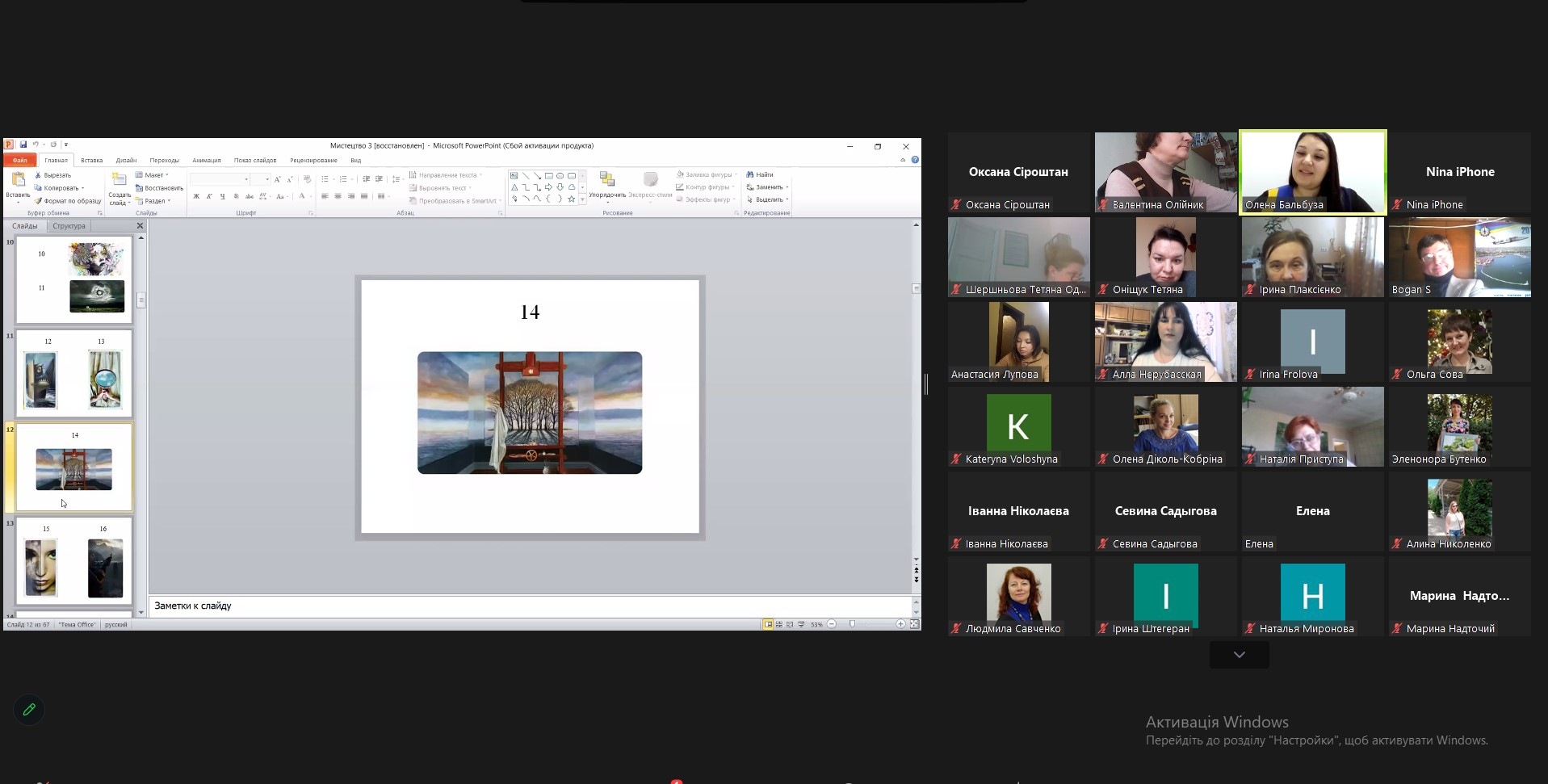Click the zoom slider handle in status bar
The height and width of the screenshot is (784, 1548).
852,624
